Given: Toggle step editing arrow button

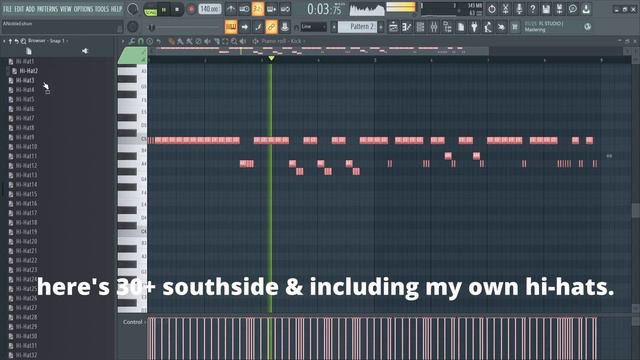Looking at the screenshot, I should (244, 27).
